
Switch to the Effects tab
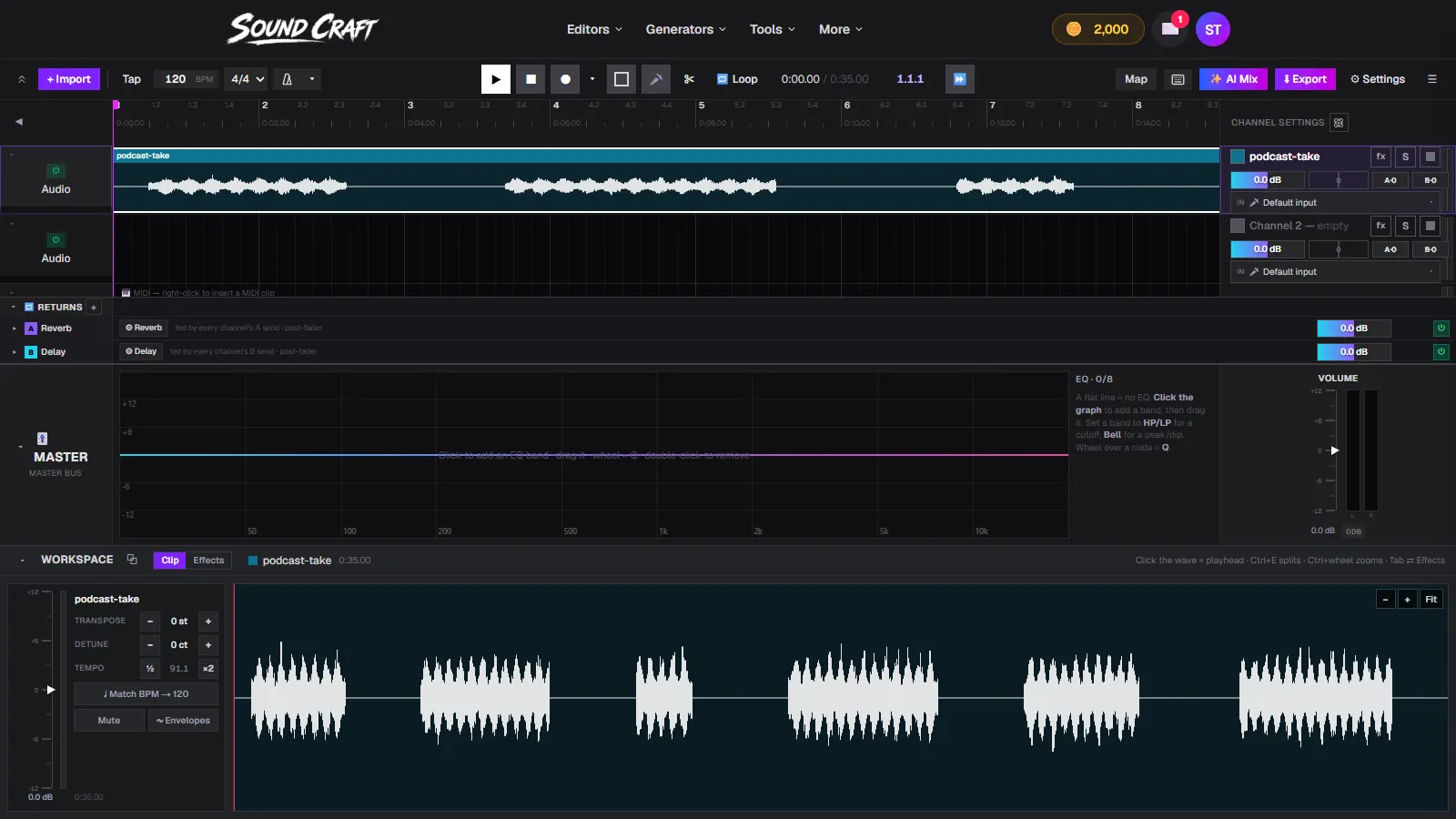click(208, 561)
